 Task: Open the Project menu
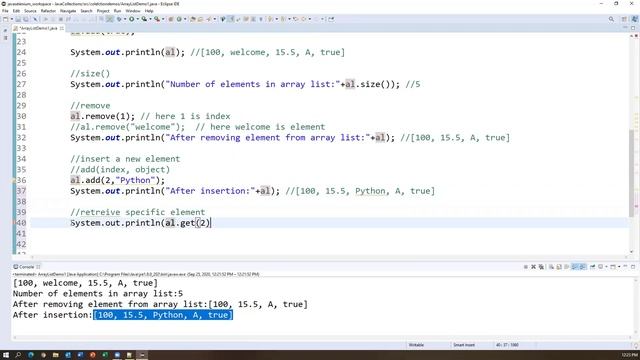click(x=103, y=11)
